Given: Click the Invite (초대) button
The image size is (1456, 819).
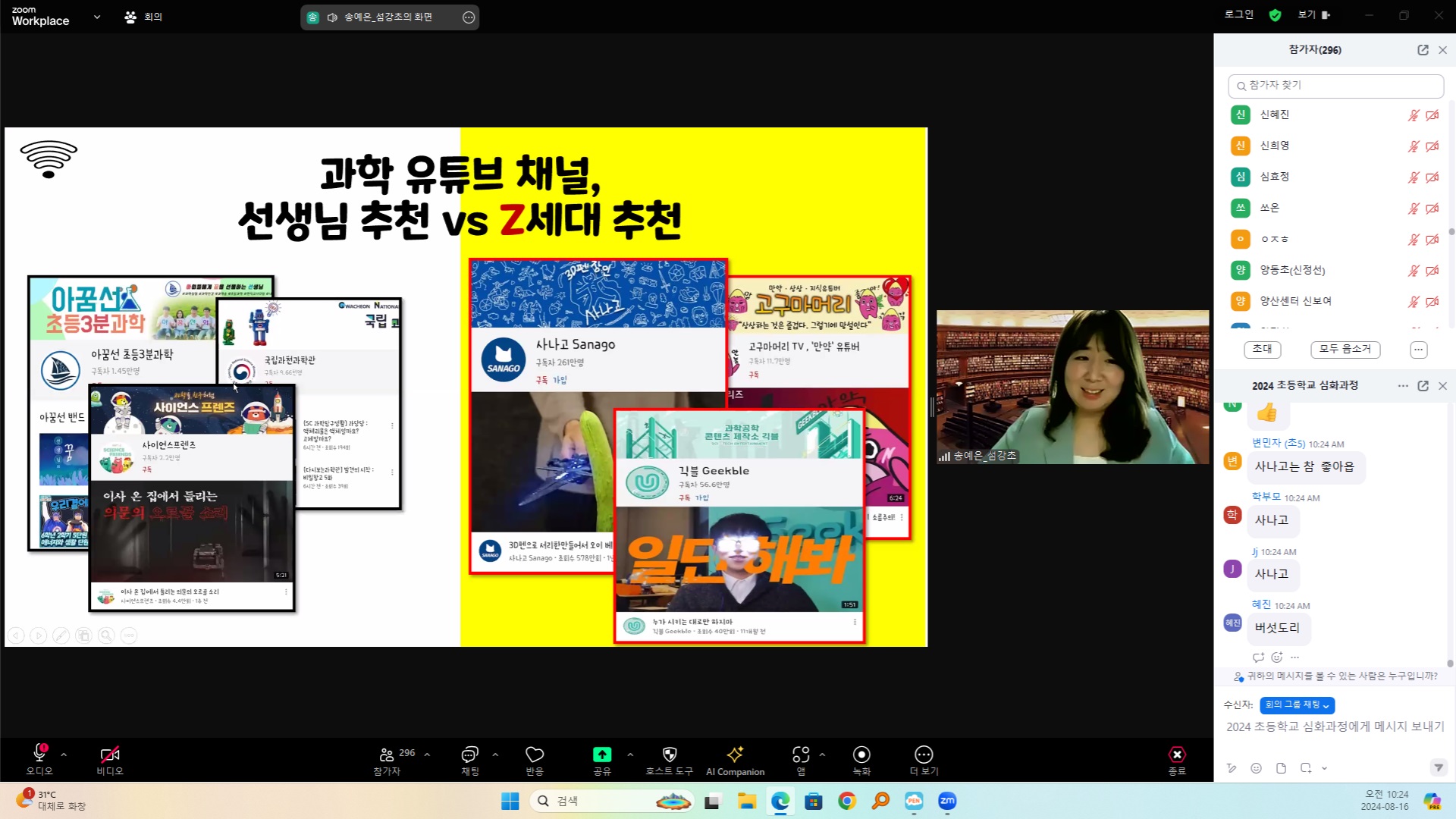Looking at the screenshot, I should [1263, 349].
